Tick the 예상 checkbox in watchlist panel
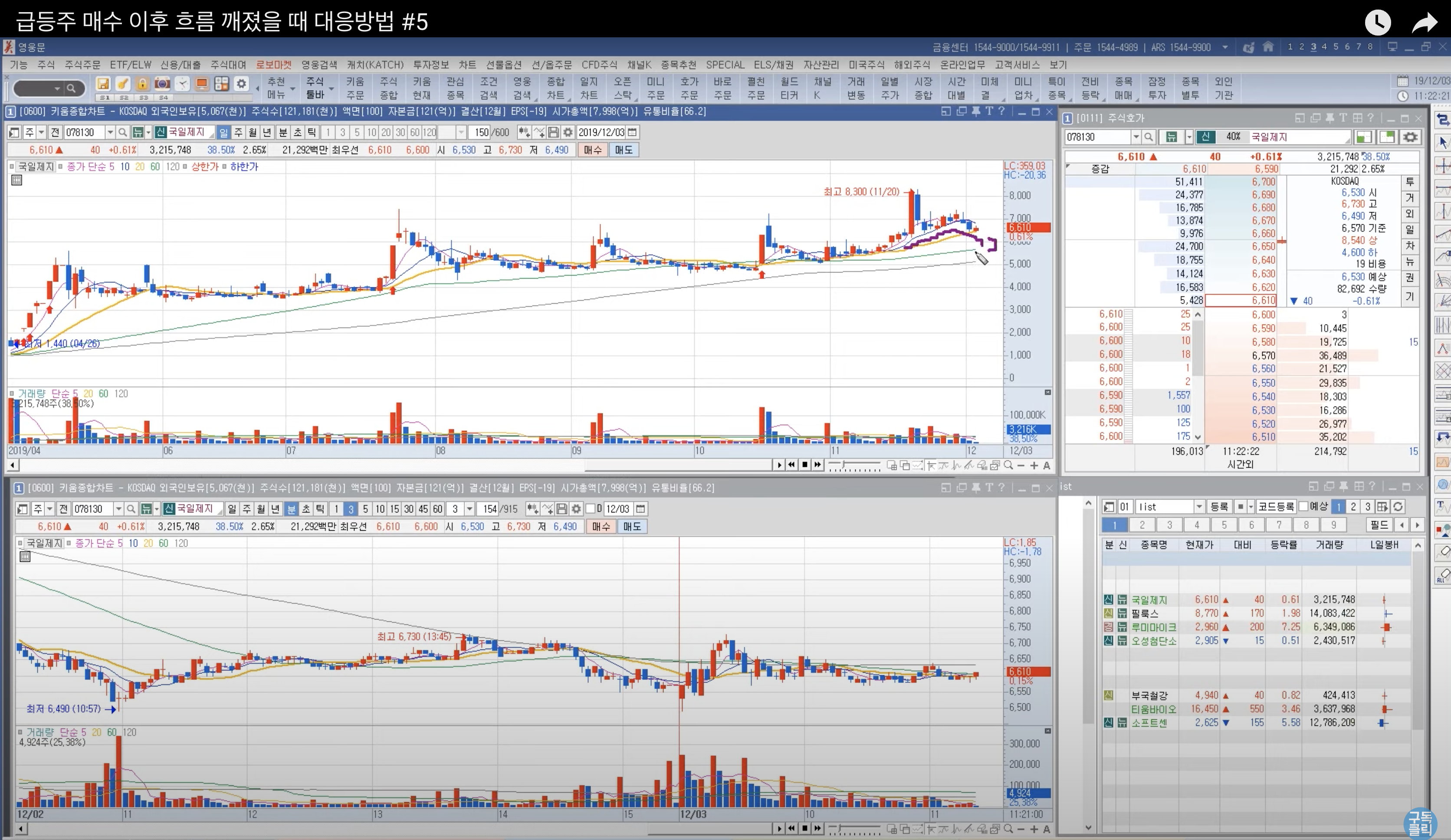The image size is (1451, 840). coord(1303,507)
